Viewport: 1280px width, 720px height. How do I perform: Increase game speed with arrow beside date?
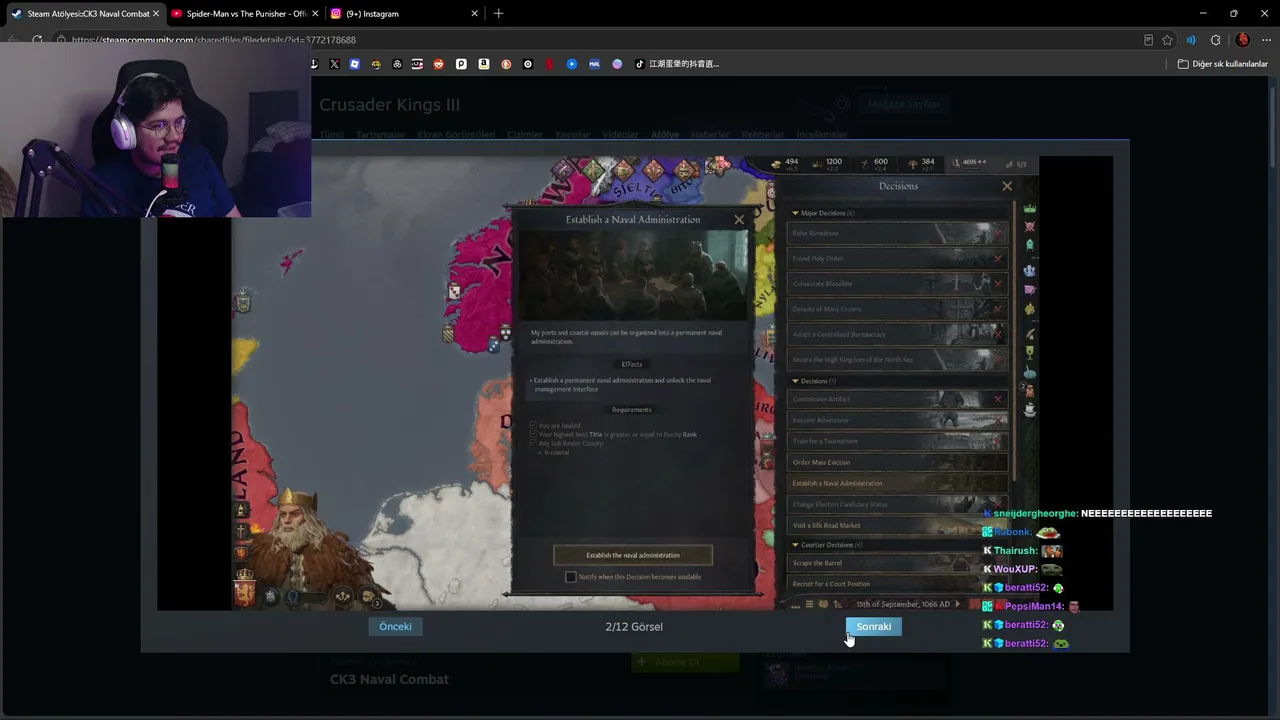(x=958, y=605)
